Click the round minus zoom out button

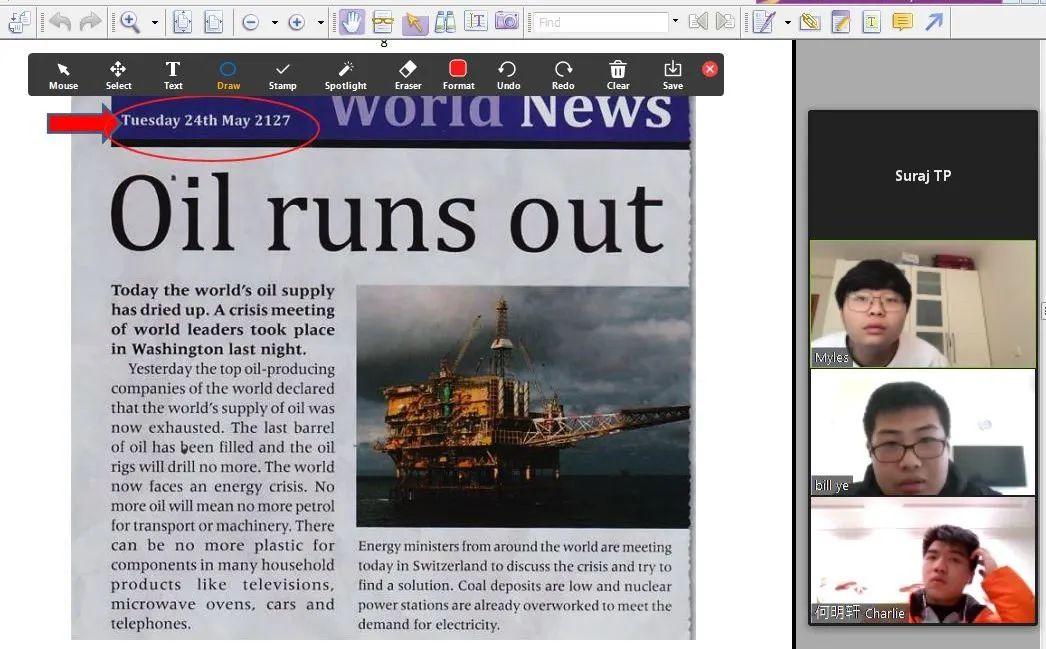pos(251,22)
